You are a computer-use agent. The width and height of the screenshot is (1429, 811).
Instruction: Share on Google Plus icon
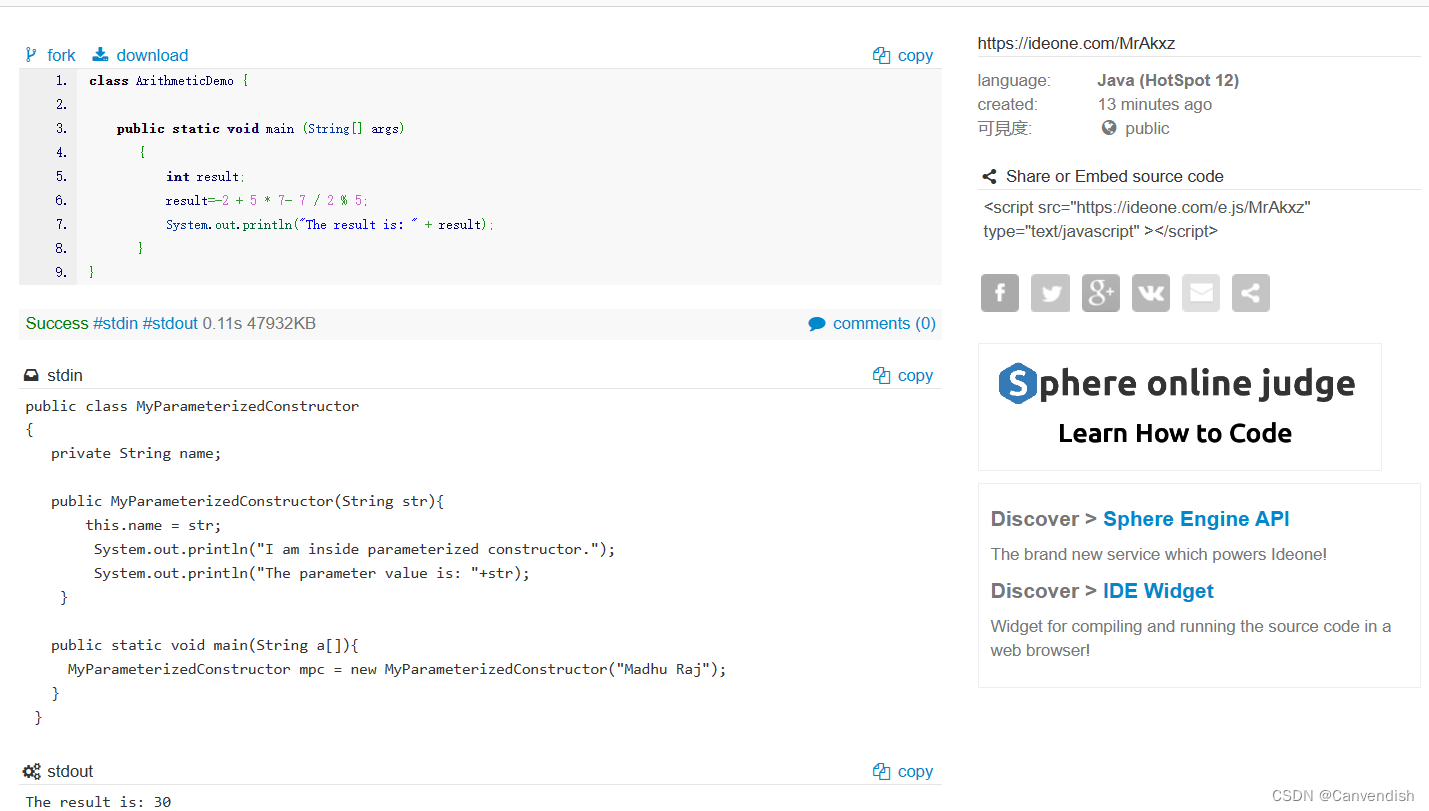click(1101, 293)
